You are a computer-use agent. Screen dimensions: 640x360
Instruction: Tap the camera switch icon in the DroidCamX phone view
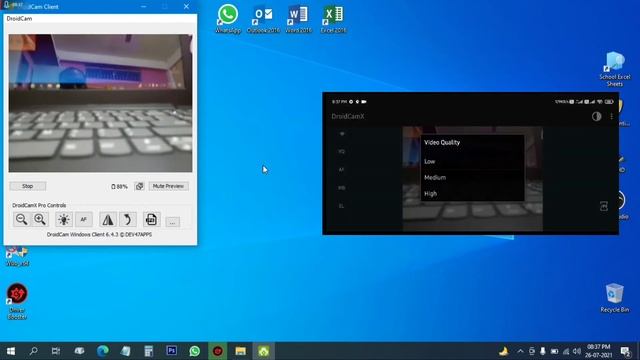(x=604, y=206)
